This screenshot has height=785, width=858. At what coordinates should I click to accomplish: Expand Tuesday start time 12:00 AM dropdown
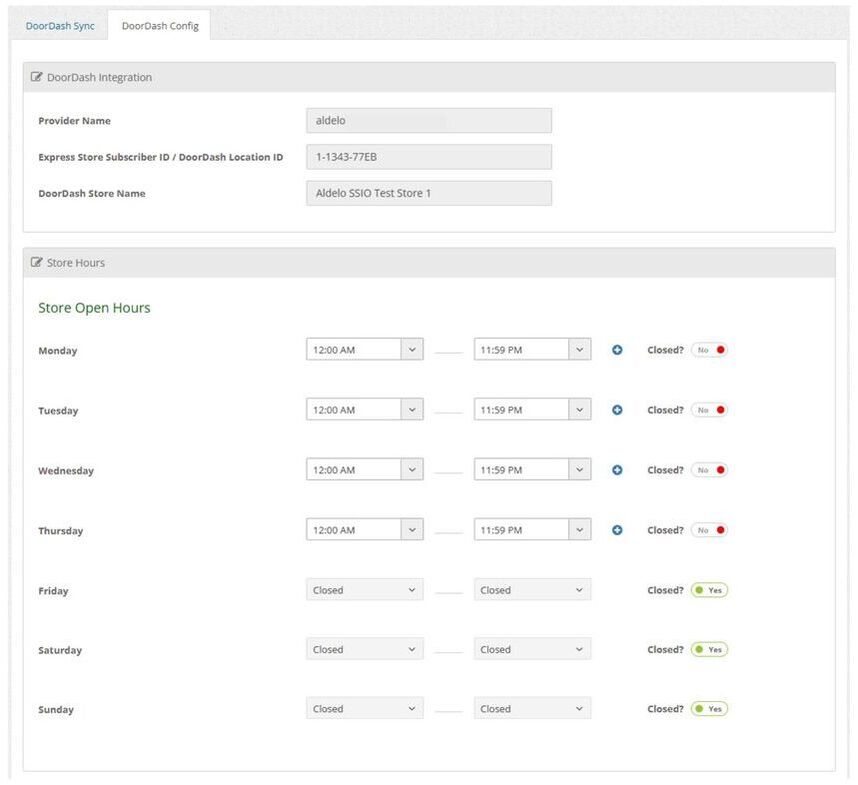(x=364, y=410)
